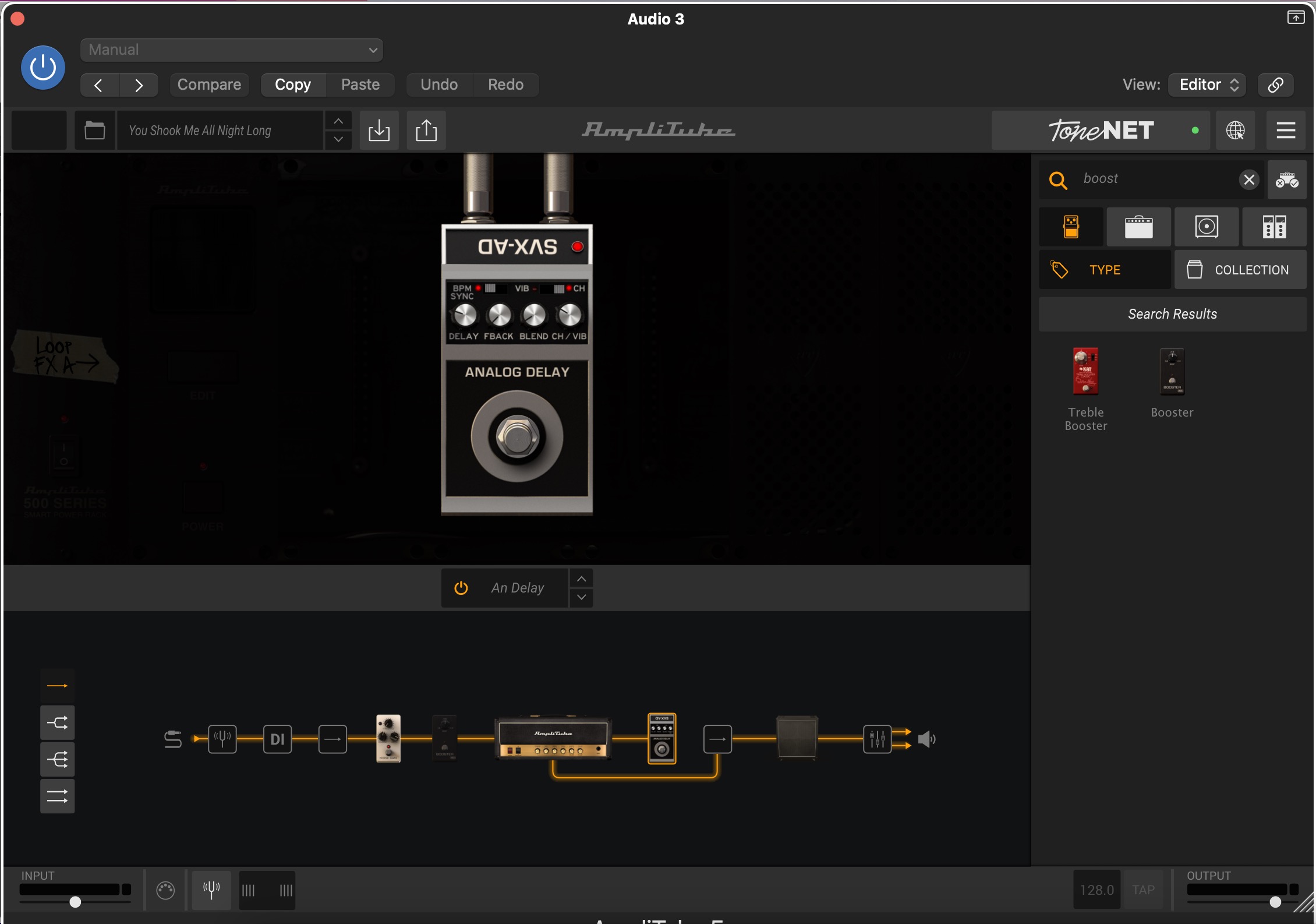Viewport: 1316px width, 924px height.
Task: Open the Manual preset dropdown
Action: 231,50
